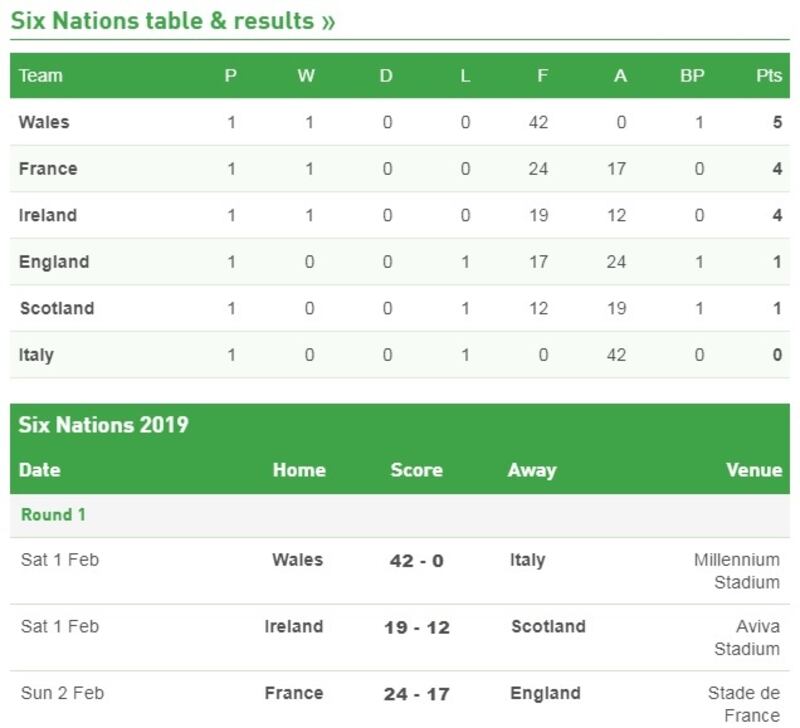Screen dimensions: 800x728
Task: Open the Six Nations table & results link
Action: coord(172,21)
